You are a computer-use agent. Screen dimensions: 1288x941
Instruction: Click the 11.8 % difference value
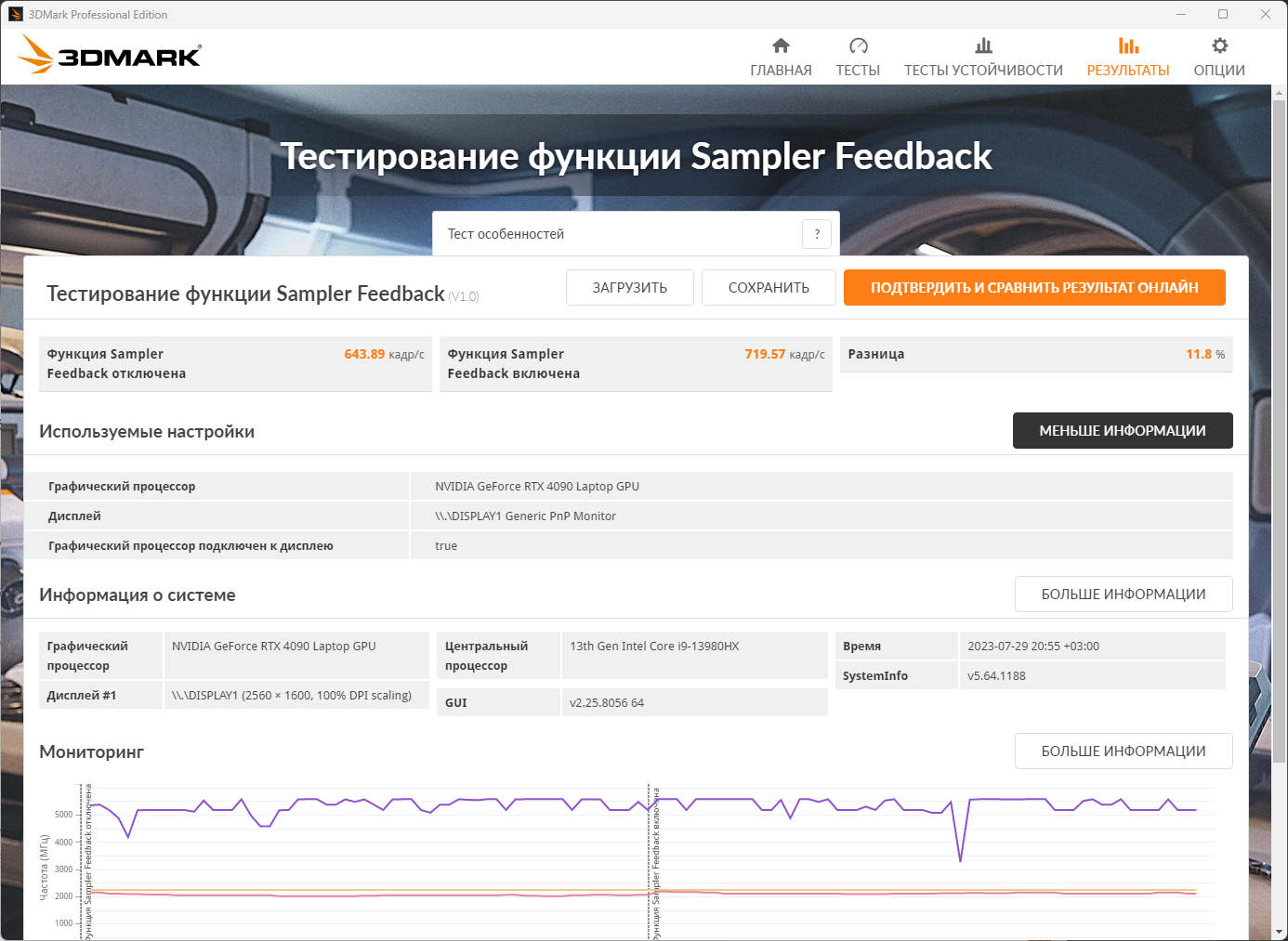(x=1205, y=354)
